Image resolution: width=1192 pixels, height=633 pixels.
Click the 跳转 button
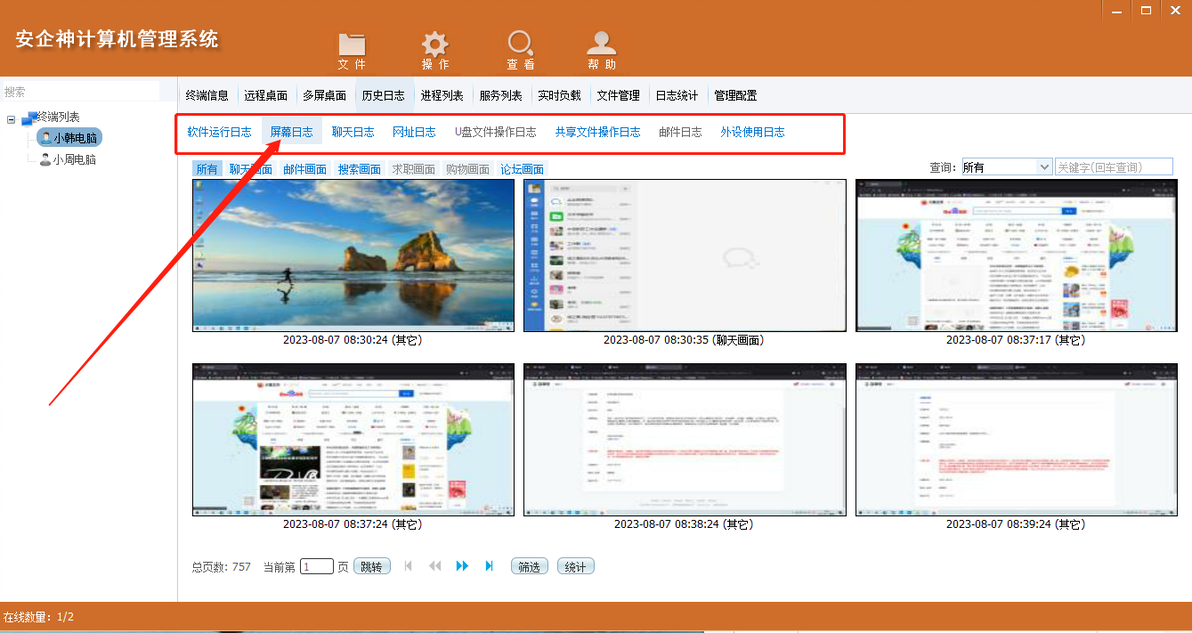pos(372,566)
